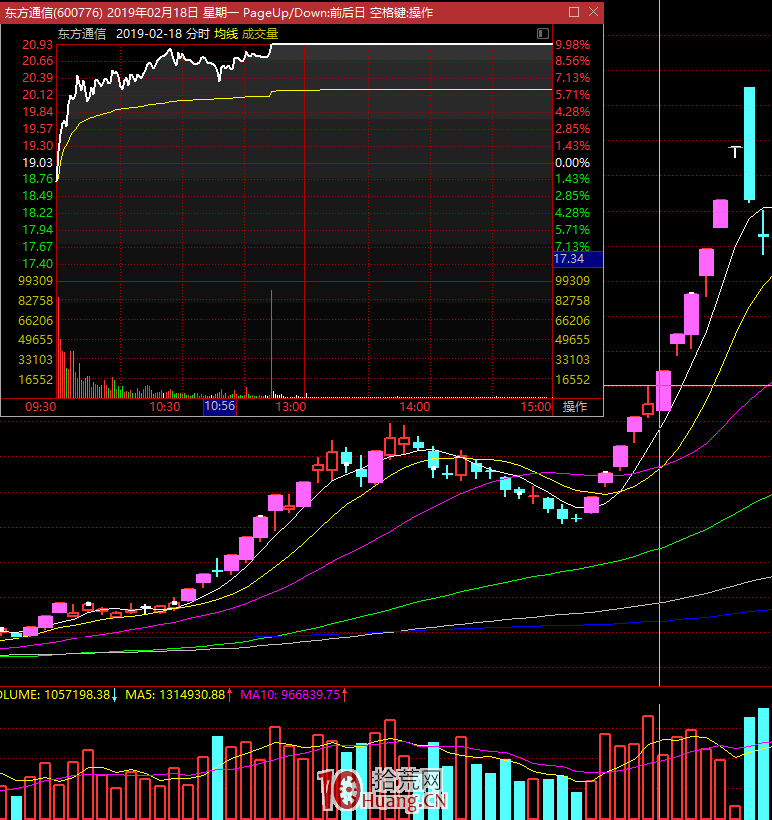Click the 09:30 time axis label
This screenshot has height=820, width=772.
41,407
